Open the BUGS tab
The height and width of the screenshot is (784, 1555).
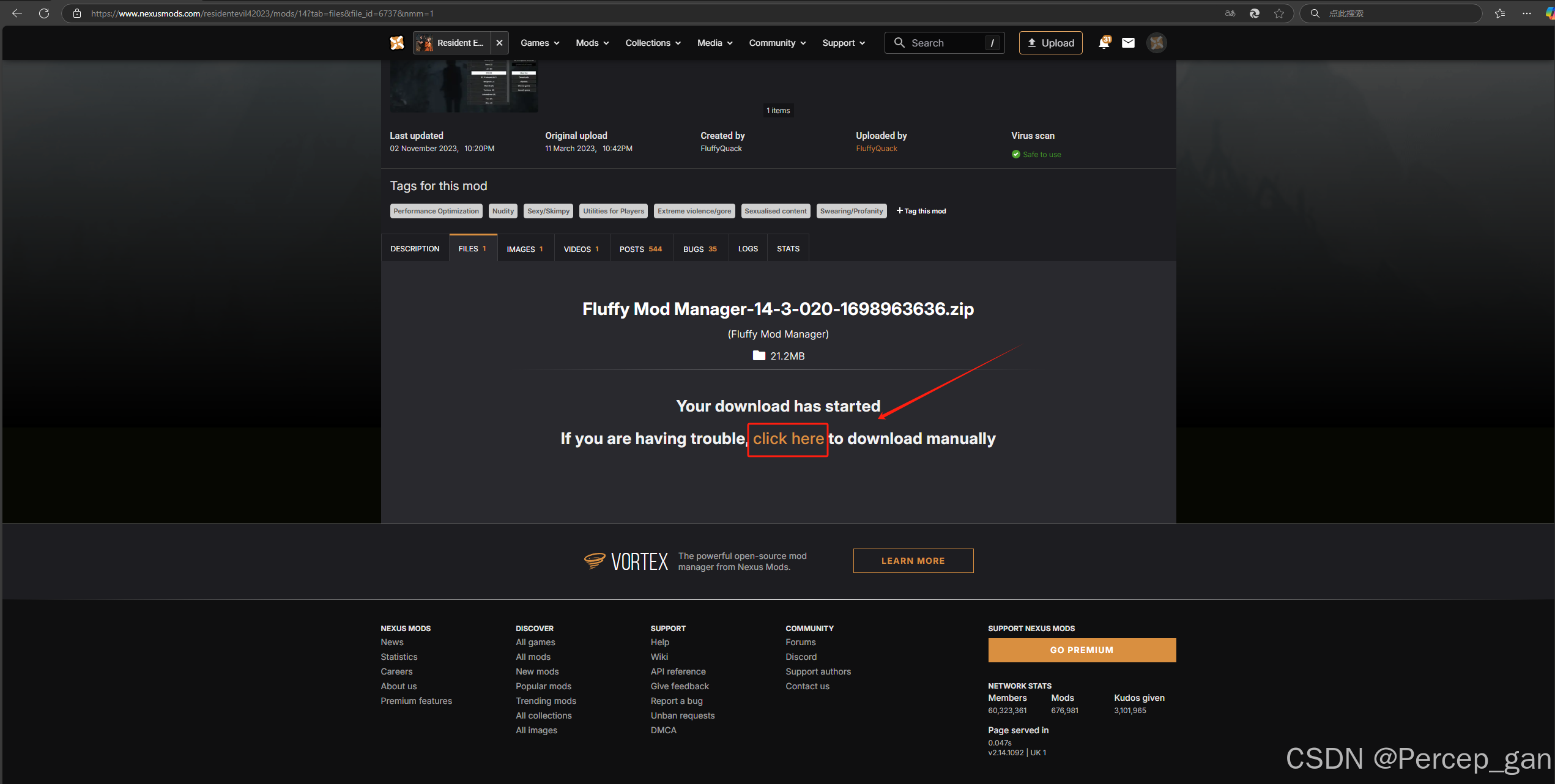(700, 249)
